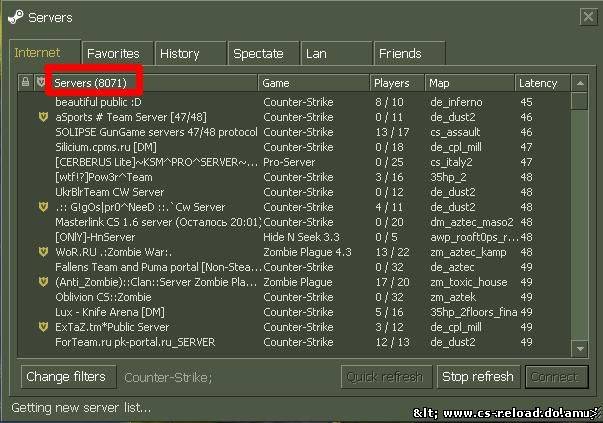Screen dimensions: 603x423
Task: Click the 'de_inferno' map cell
Action: coord(456,102)
